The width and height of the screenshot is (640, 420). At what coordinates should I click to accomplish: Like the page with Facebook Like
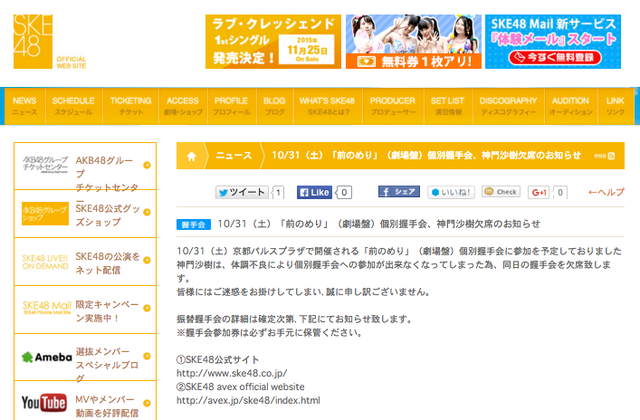pyautogui.click(x=314, y=192)
